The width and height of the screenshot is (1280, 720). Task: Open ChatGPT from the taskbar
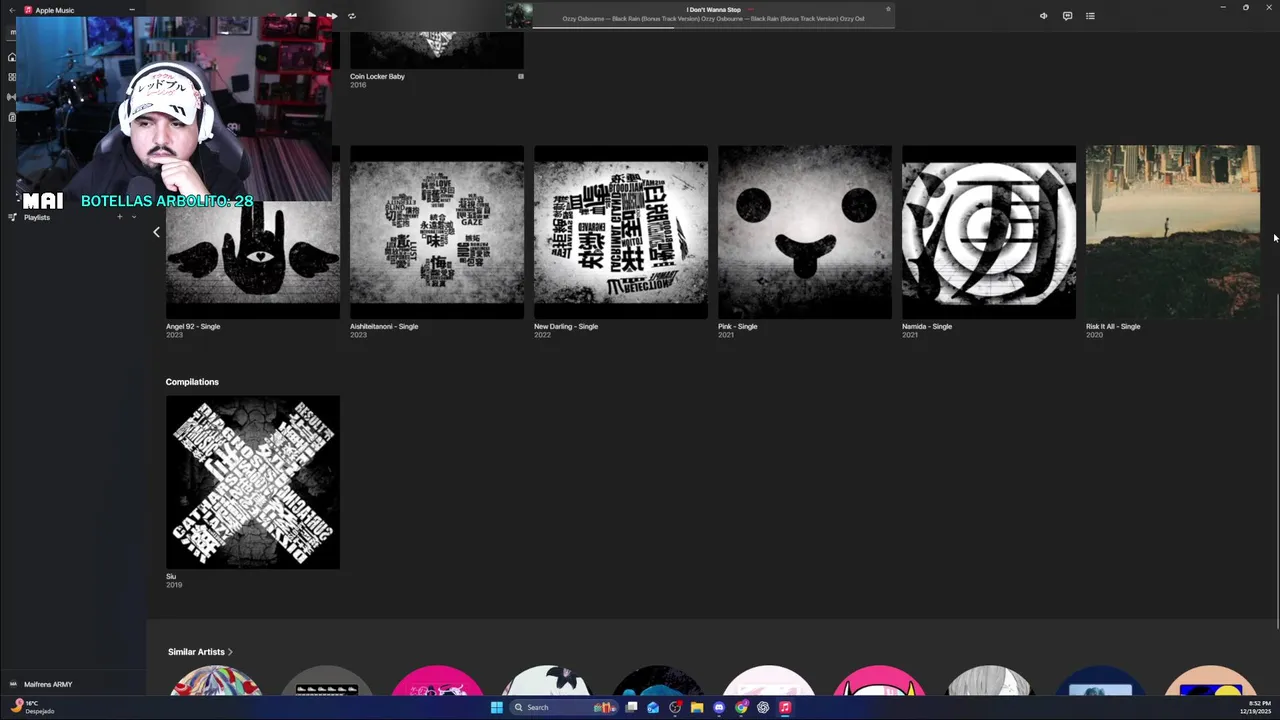[x=763, y=708]
